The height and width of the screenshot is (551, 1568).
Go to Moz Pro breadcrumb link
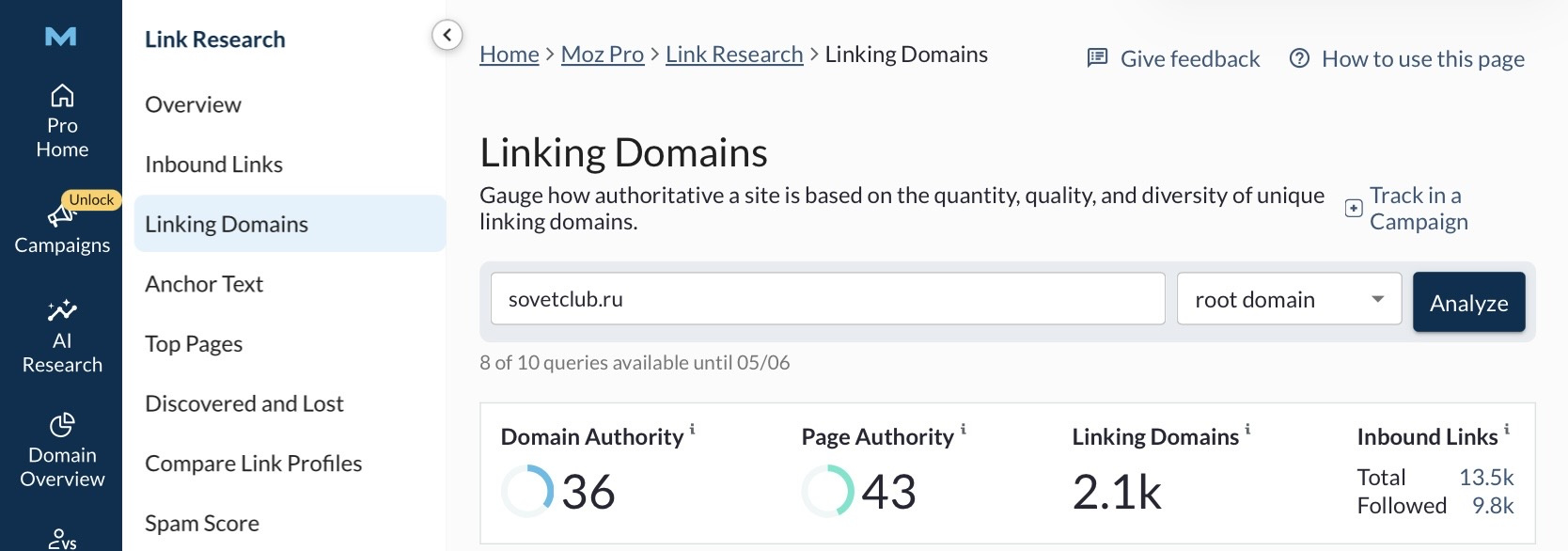pos(603,55)
